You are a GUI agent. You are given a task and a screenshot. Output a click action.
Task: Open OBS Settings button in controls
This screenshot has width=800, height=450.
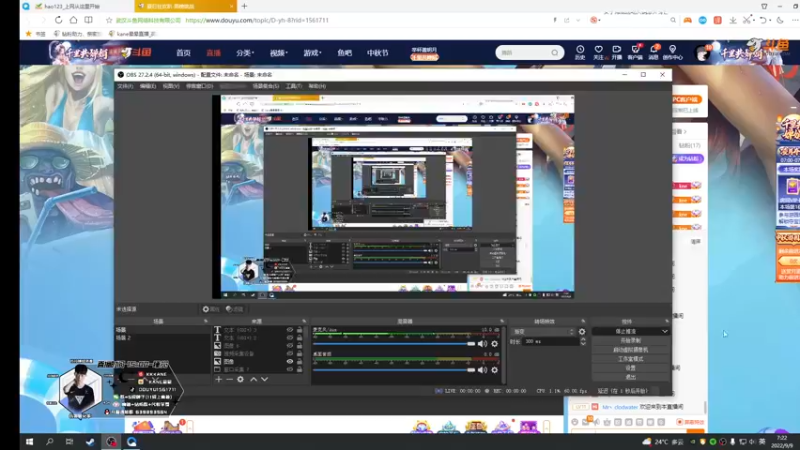tap(631, 368)
